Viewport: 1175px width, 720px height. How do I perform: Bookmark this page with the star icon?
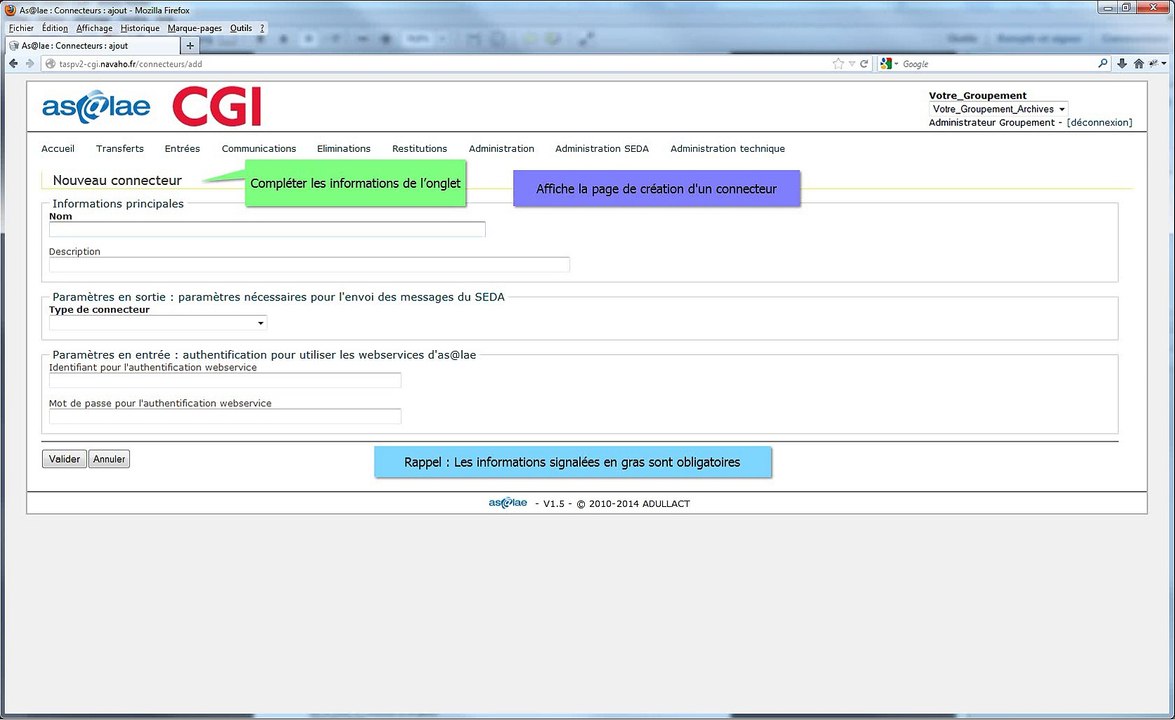pyautogui.click(x=838, y=64)
